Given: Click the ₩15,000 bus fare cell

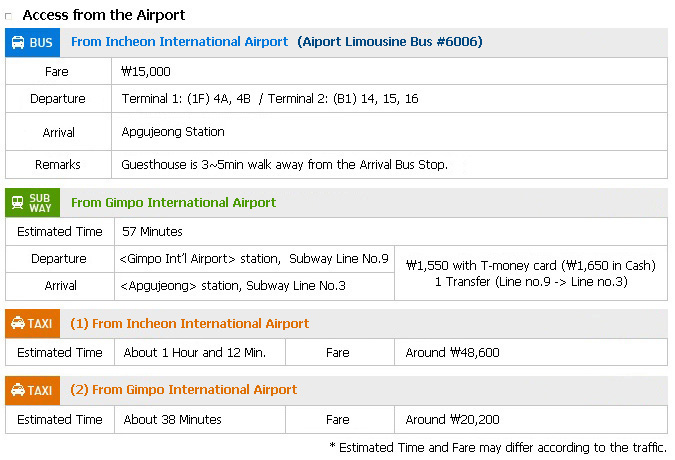Looking at the screenshot, I should [x=389, y=71].
